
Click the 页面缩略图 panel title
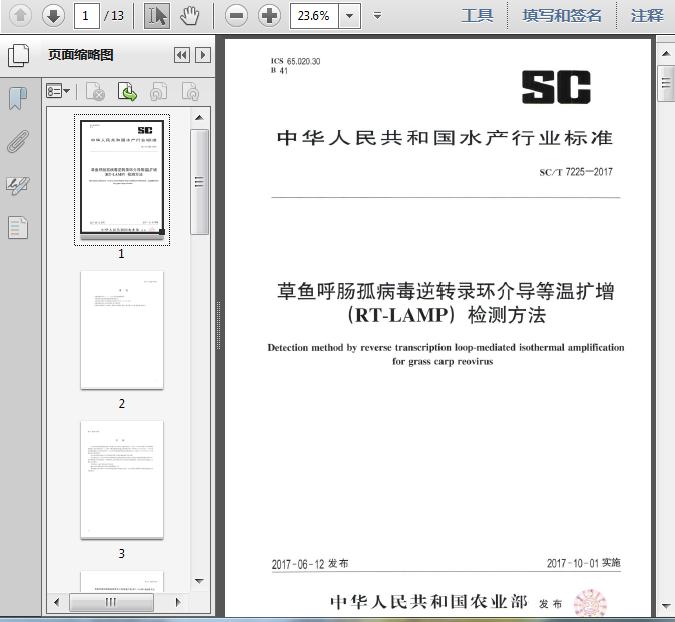coord(81,55)
